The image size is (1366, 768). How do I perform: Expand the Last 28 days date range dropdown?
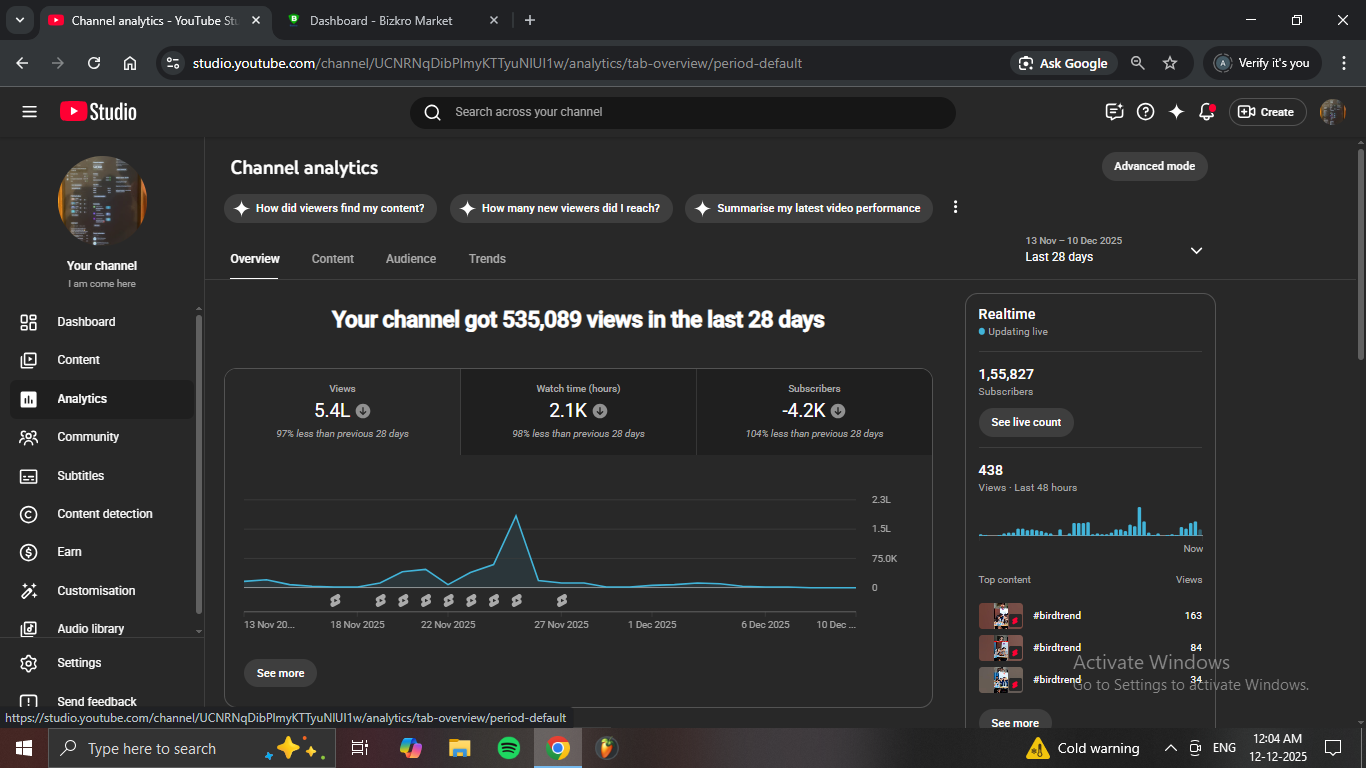(1196, 250)
